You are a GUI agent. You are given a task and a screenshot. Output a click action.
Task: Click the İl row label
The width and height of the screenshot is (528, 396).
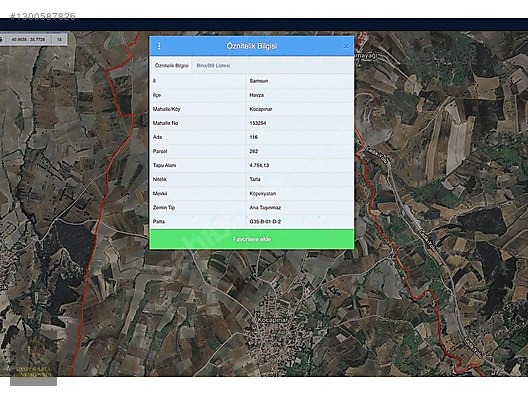pyautogui.click(x=154, y=81)
